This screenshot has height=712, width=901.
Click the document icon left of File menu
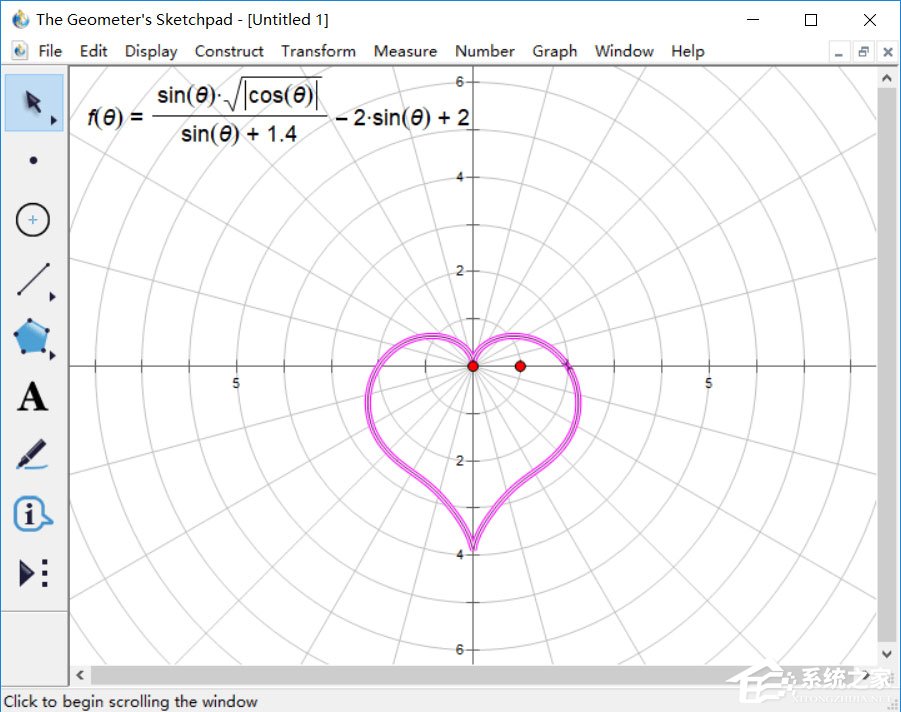click(20, 51)
